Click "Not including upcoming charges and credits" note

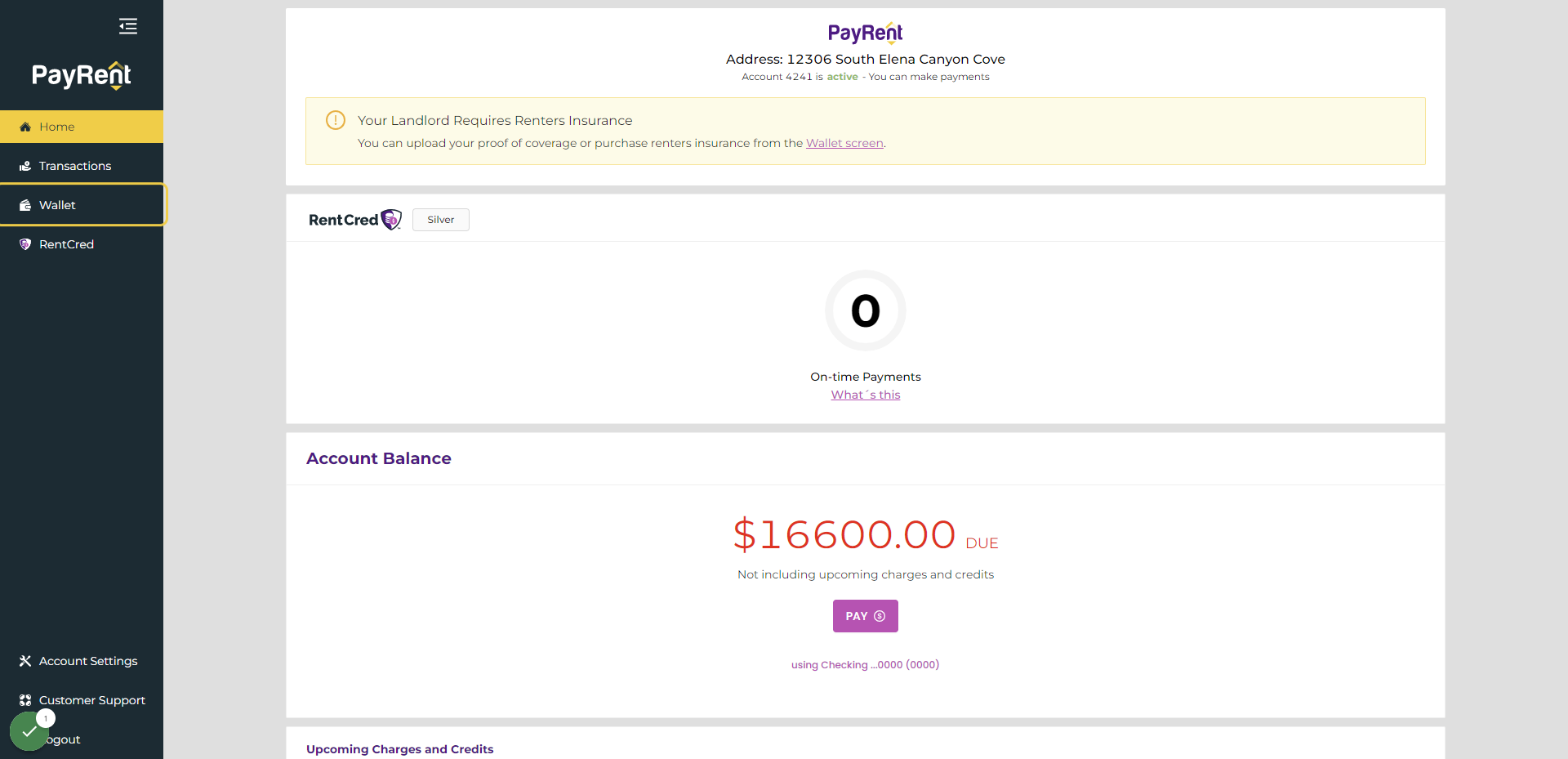[x=866, y=574]
